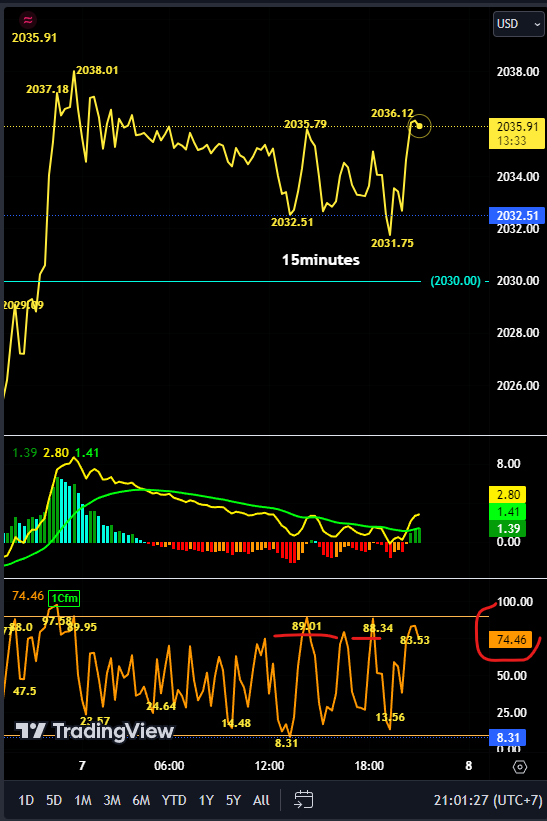This screenshot has width=547, height=821.
Task: Click the pink symbol icon above 2035.91
Action: [28, 20]
